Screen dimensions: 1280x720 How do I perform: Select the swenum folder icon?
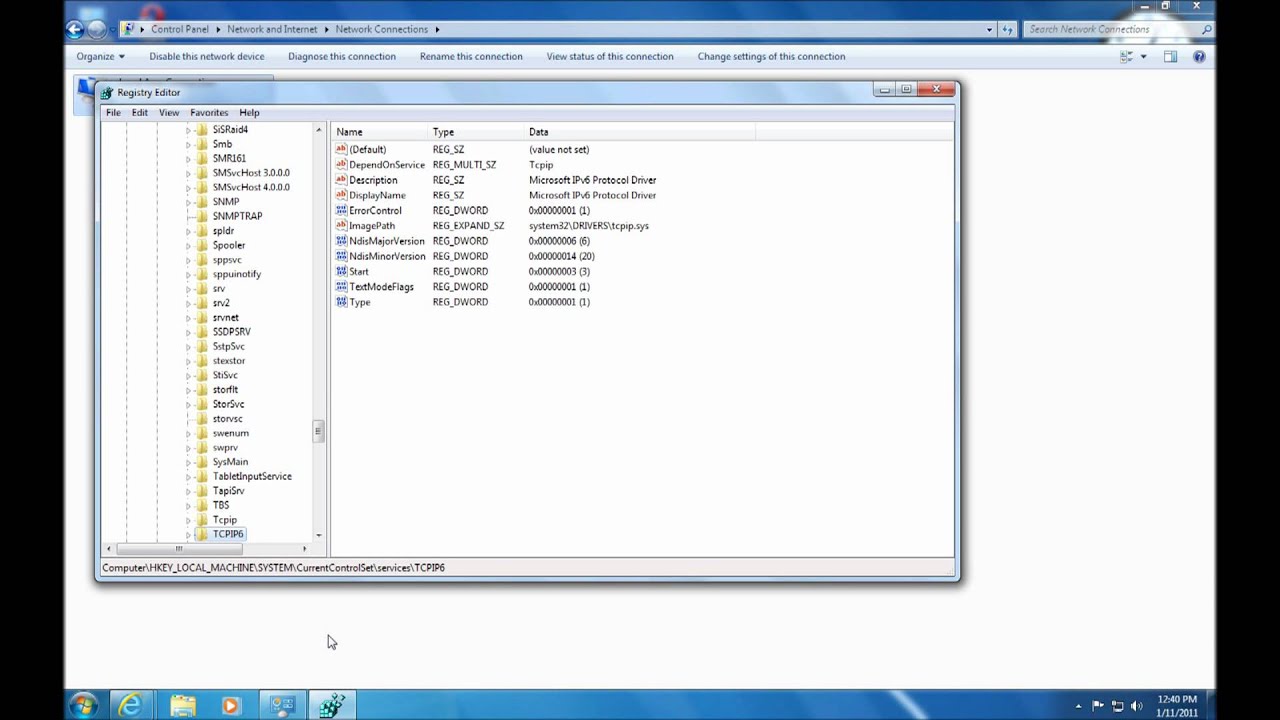(x=202, y=433)
